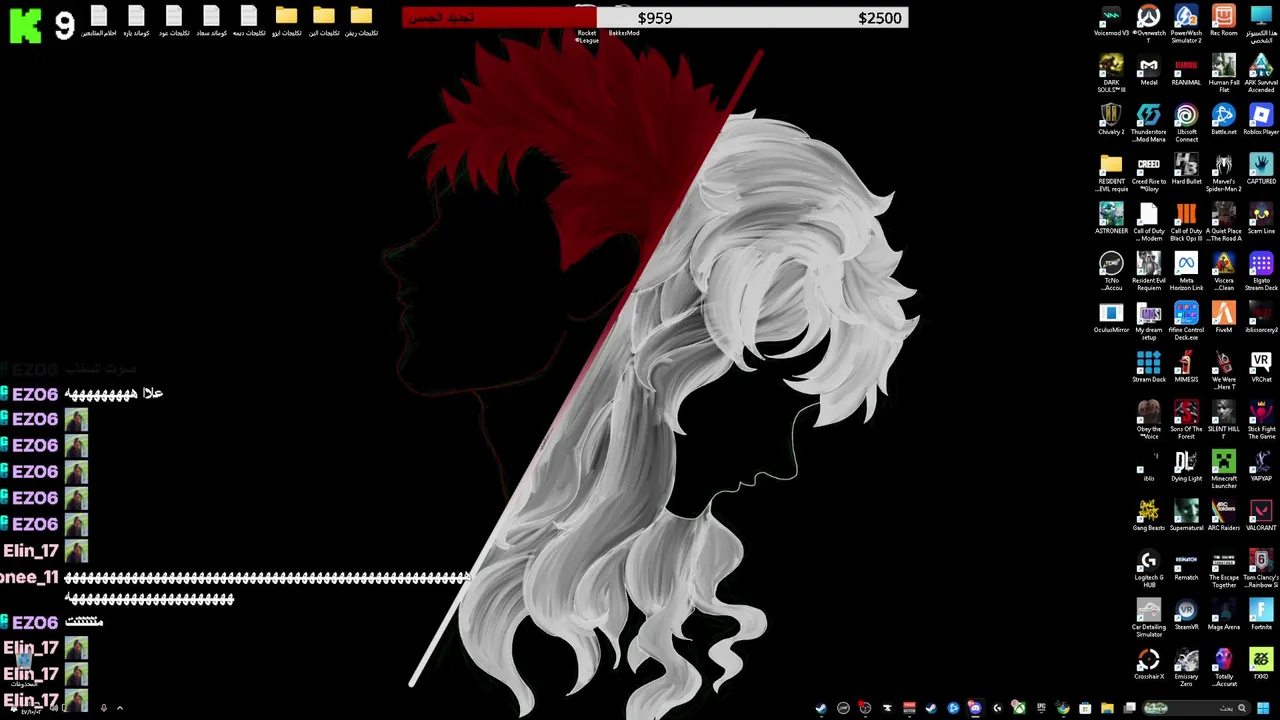
Task: Open the Medal app shortcut
Action: 1148,71
